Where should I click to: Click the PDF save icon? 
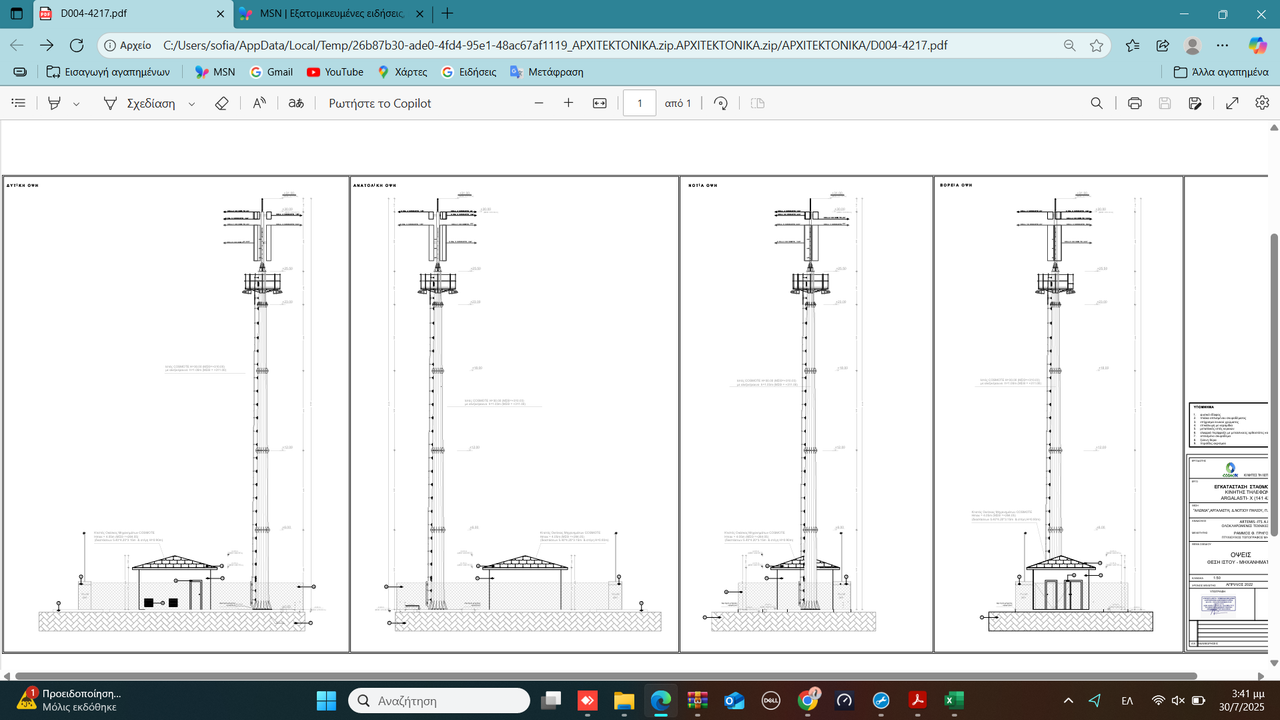(x=1165, y=103)
